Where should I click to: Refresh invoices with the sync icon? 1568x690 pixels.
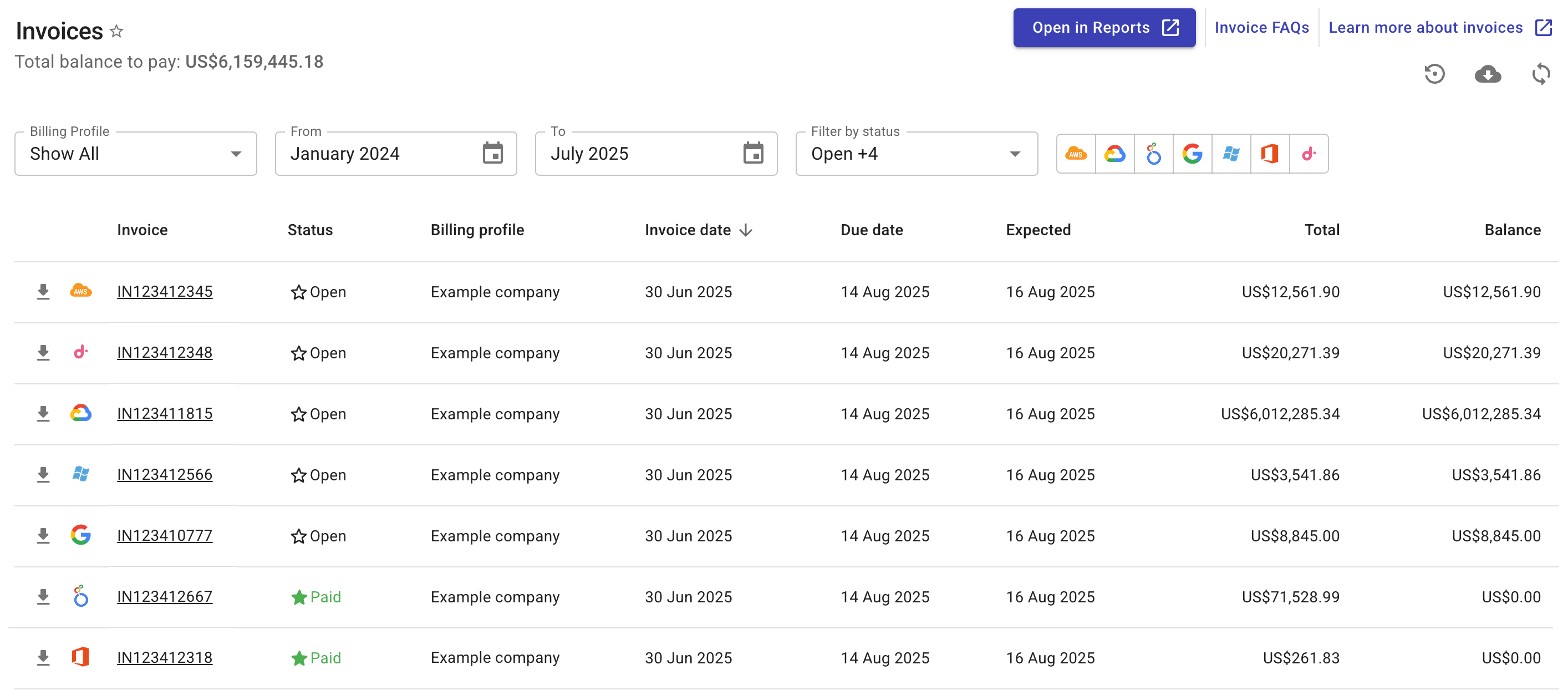(x=1541, y=74)
